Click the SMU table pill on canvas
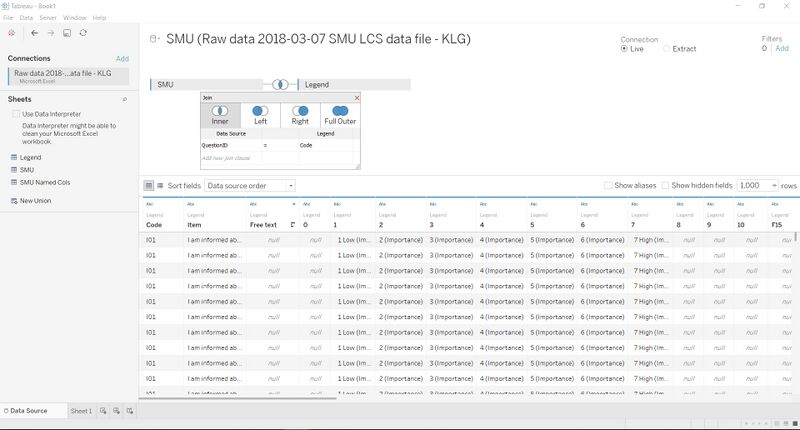This screenshot has height=430, width=800. 207,85
